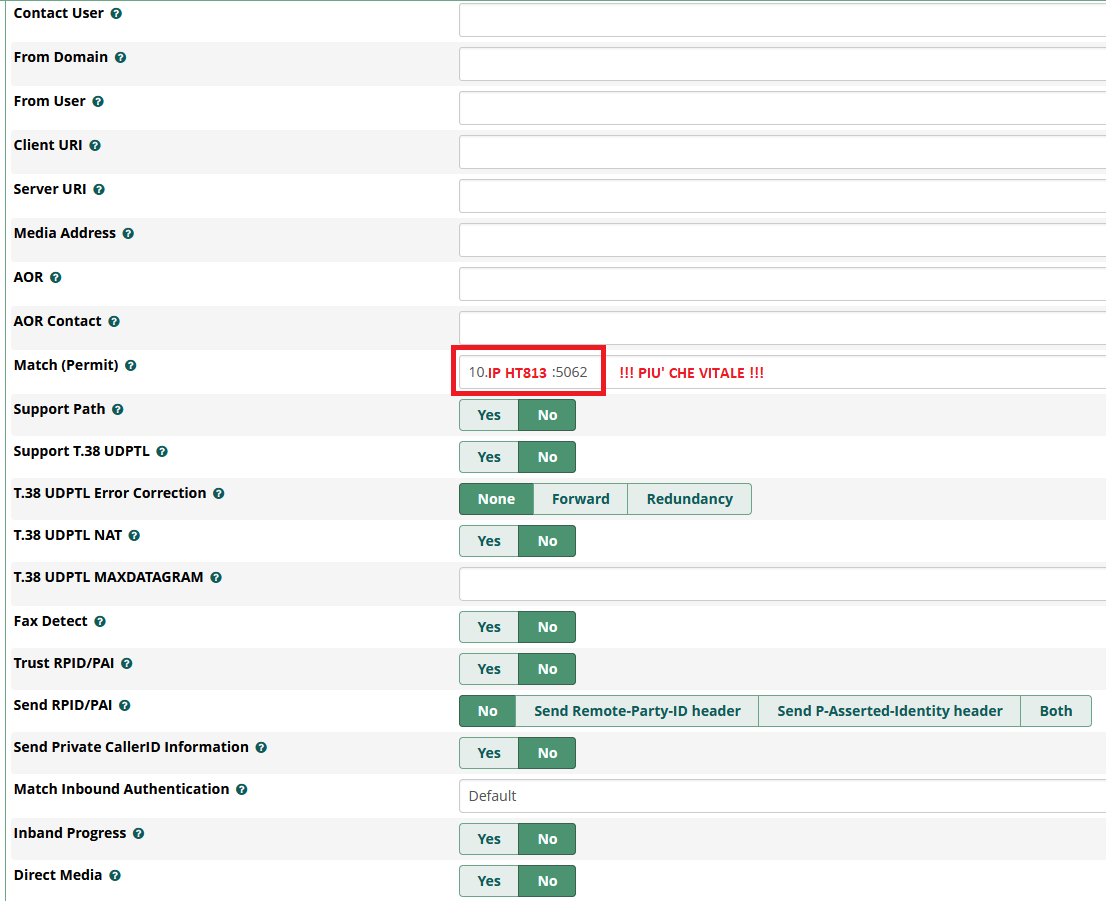Focus the From Domain input field
The image size is (1106, 901).
tap(782, 64)
